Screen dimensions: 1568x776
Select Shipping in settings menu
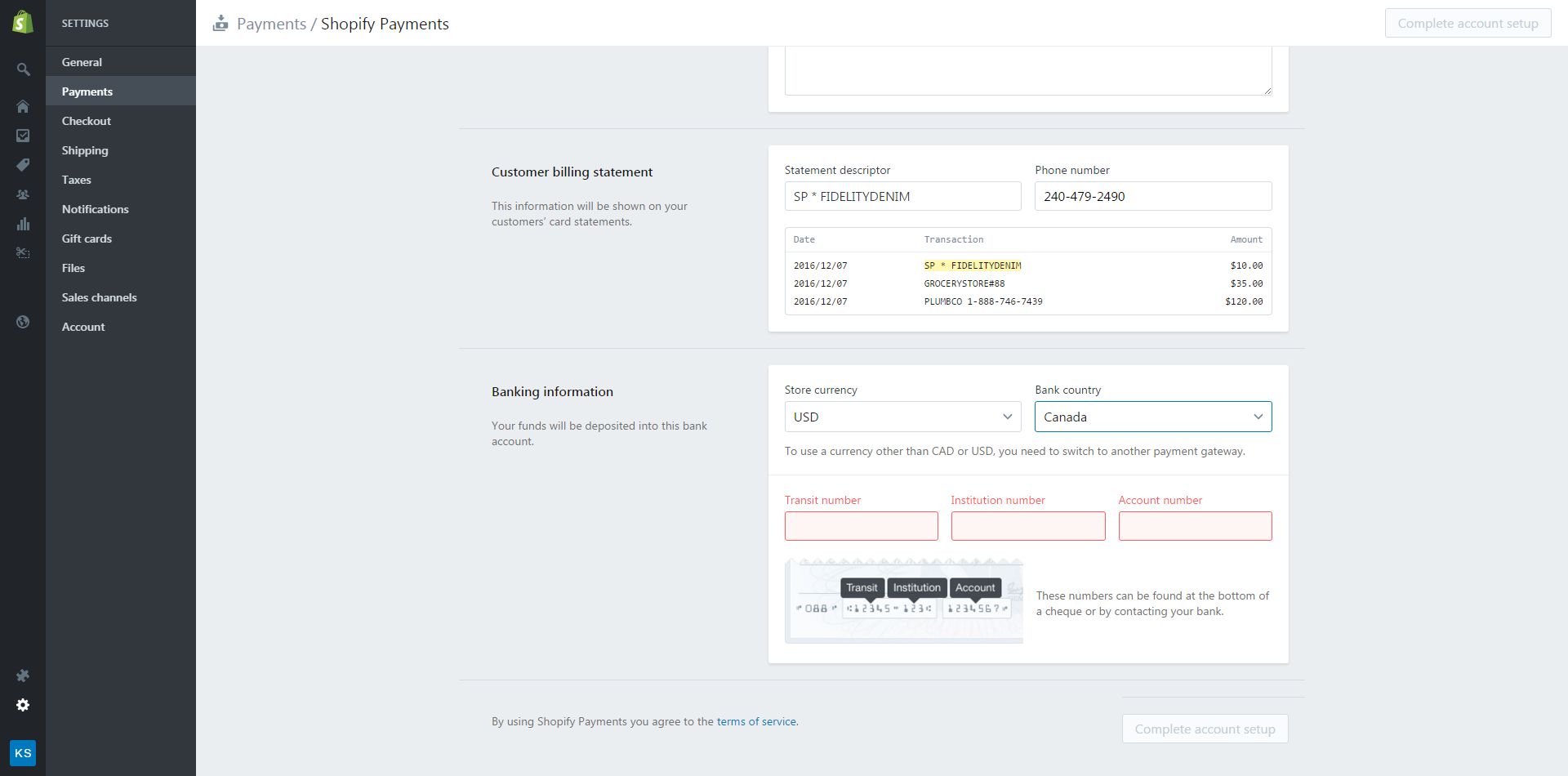[85, 150]
